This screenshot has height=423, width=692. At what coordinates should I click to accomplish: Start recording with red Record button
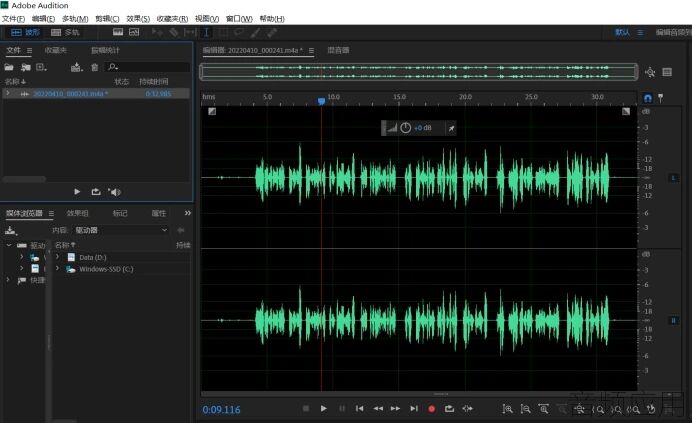[x=432, y=409]
